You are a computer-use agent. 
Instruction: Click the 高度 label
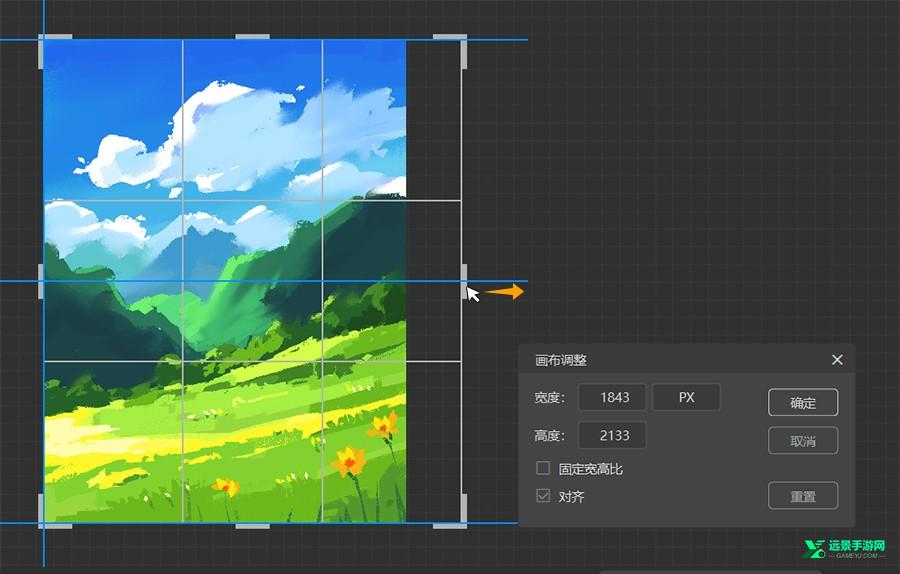tap(549, 436)
